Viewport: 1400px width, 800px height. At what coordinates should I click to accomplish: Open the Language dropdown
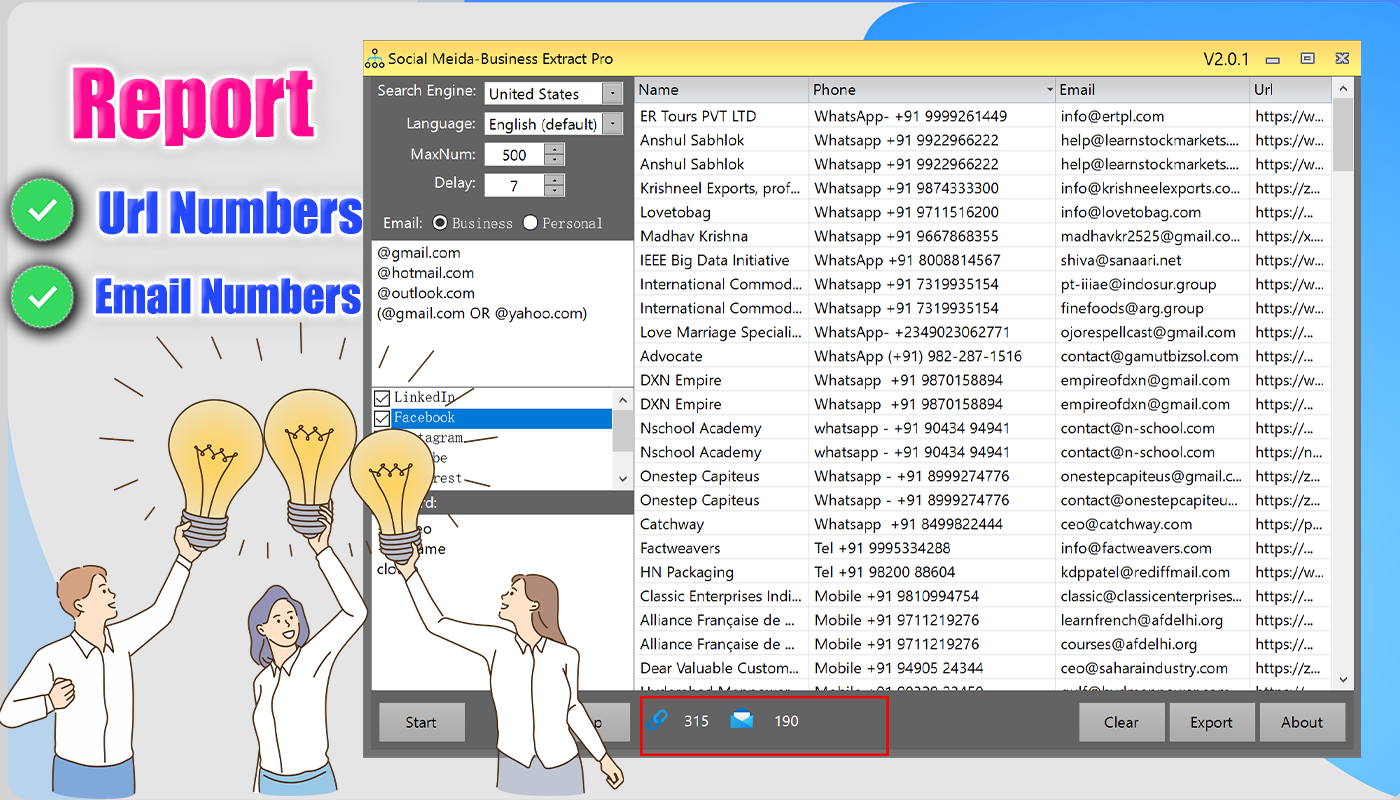pos(612,124)
